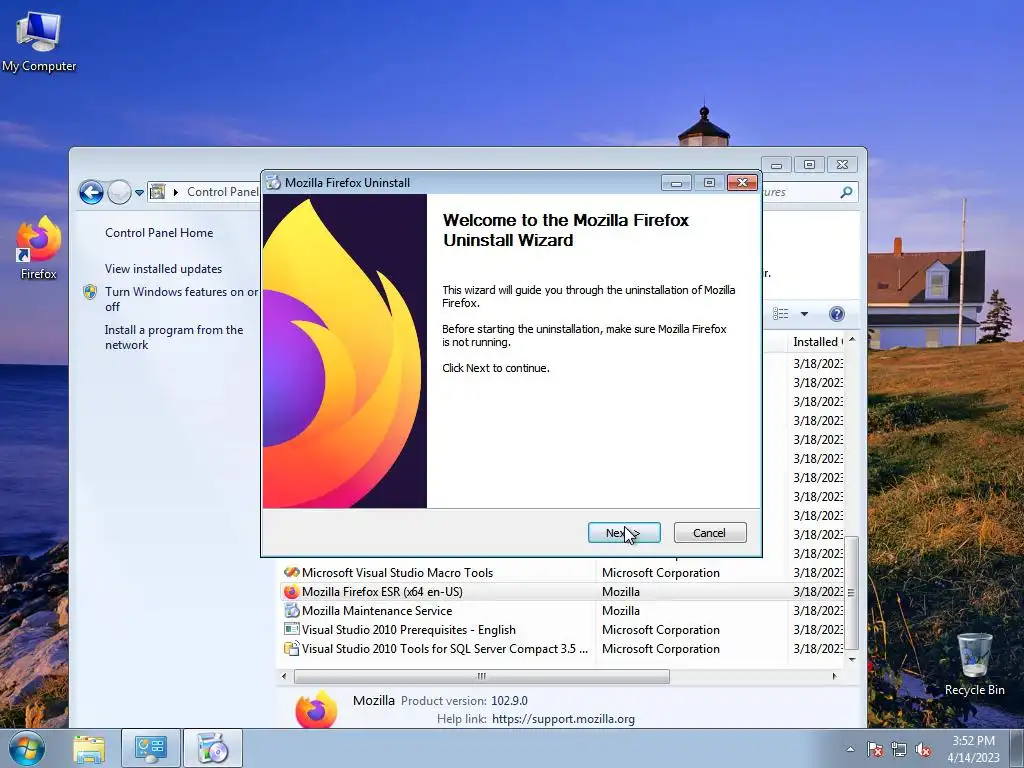Cancel the Mozilla Firefox Uninstall wizard
The width and height of the screenshot is (1024, 768).
click(709, 533)
